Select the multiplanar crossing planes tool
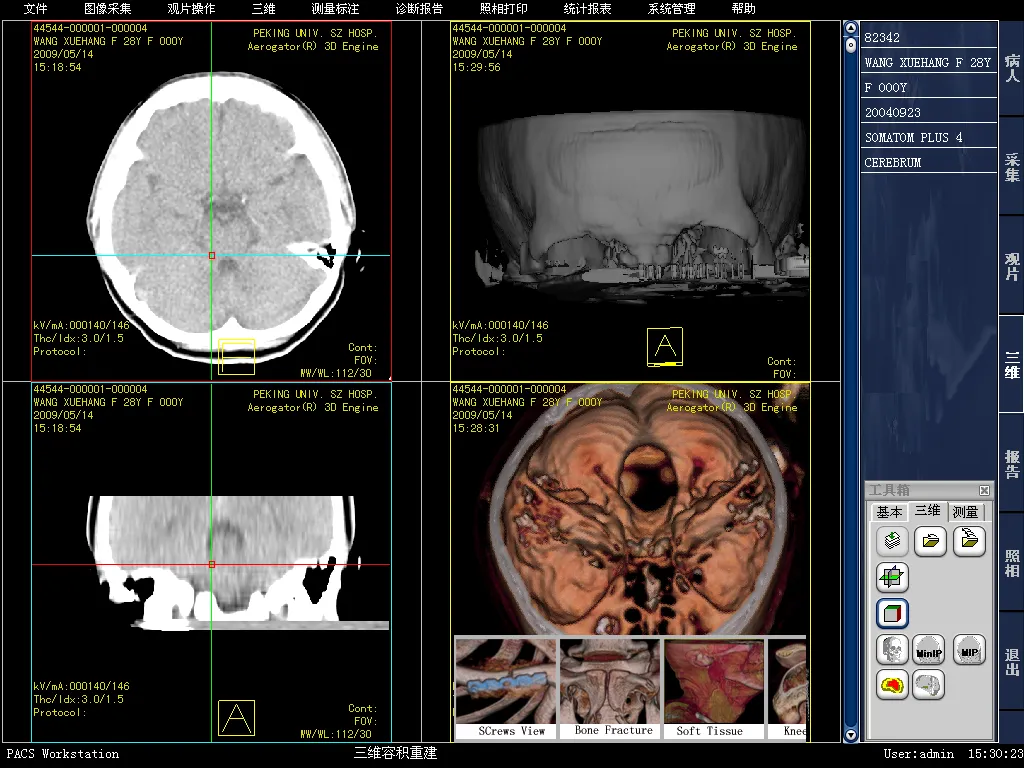The height and width of the screenshot is (768, 1024). coord(891,577)
